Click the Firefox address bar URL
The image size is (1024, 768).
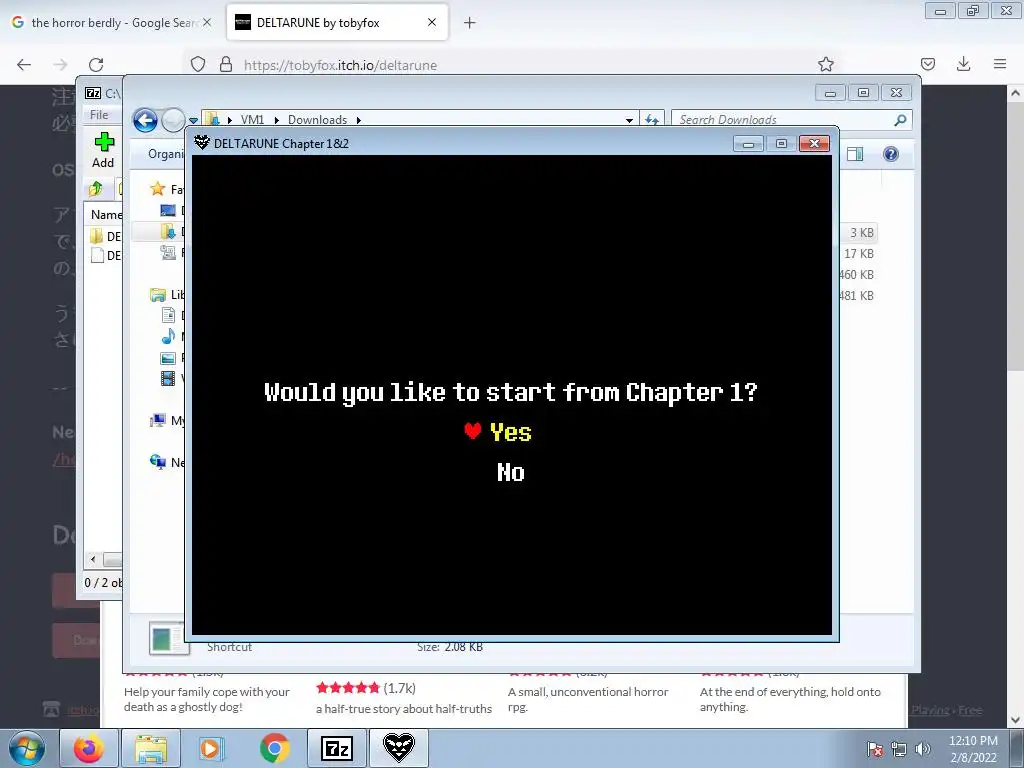(x=340, y=65)
